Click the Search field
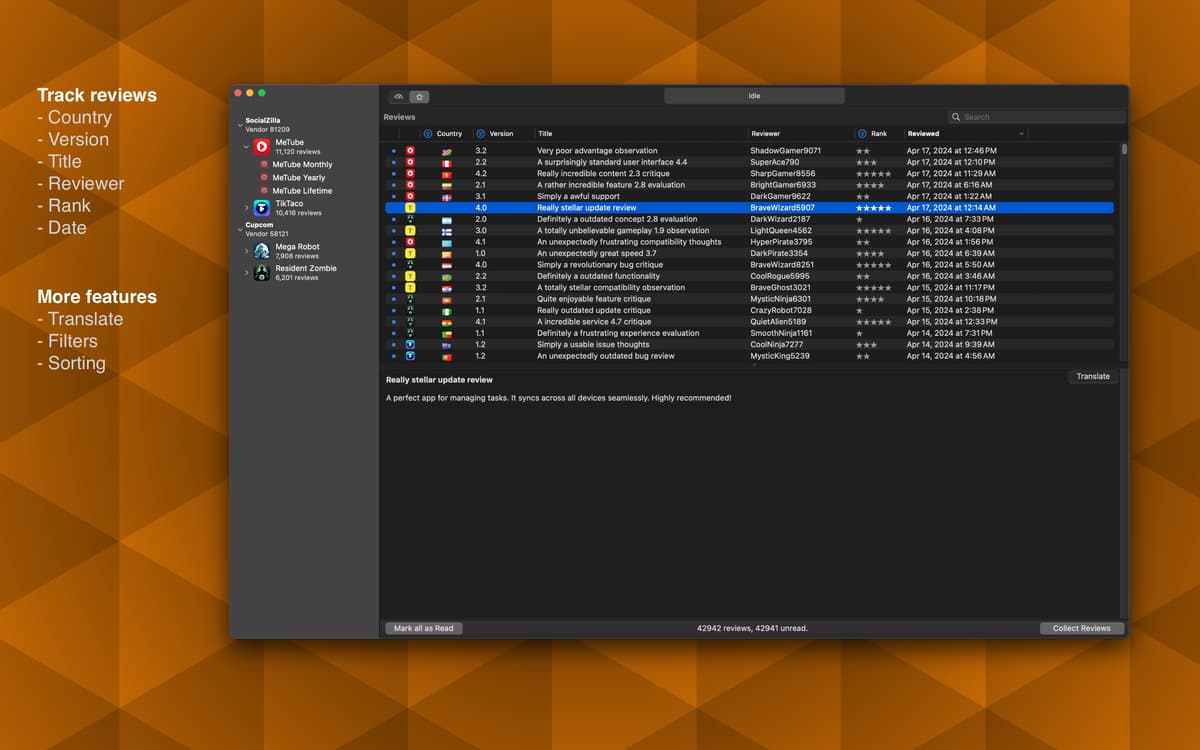The height and width of the screenshot is (750, 1200). coord(1040,117)
